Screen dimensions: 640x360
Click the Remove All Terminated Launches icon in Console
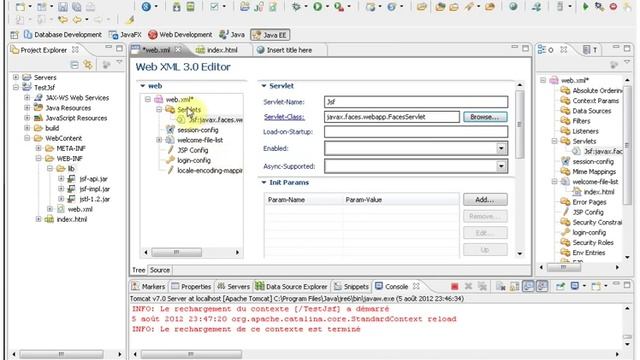pyautogui.click(x=482, y=287)
